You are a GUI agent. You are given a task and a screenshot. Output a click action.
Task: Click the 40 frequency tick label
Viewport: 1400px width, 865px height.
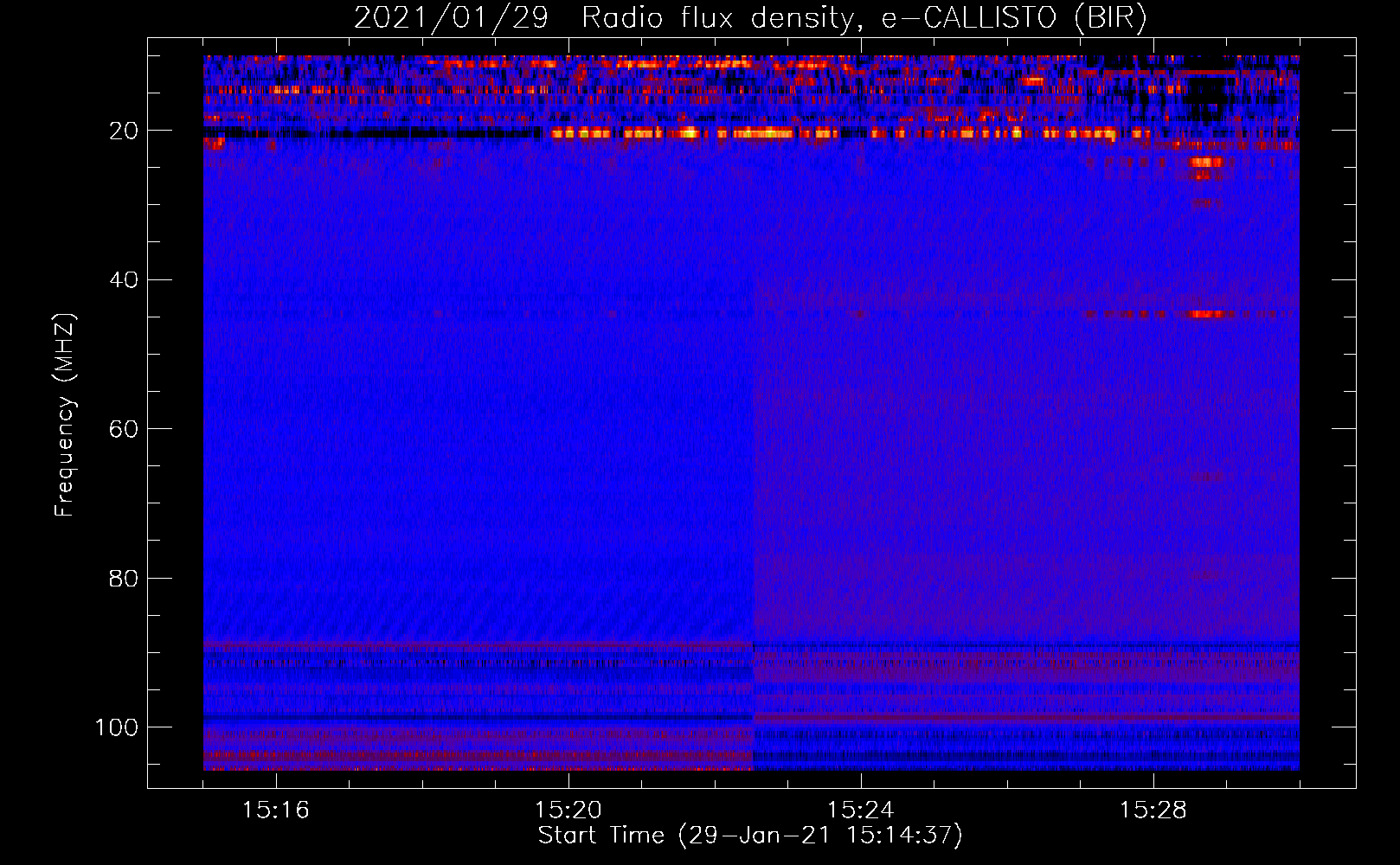pos(124,279)
